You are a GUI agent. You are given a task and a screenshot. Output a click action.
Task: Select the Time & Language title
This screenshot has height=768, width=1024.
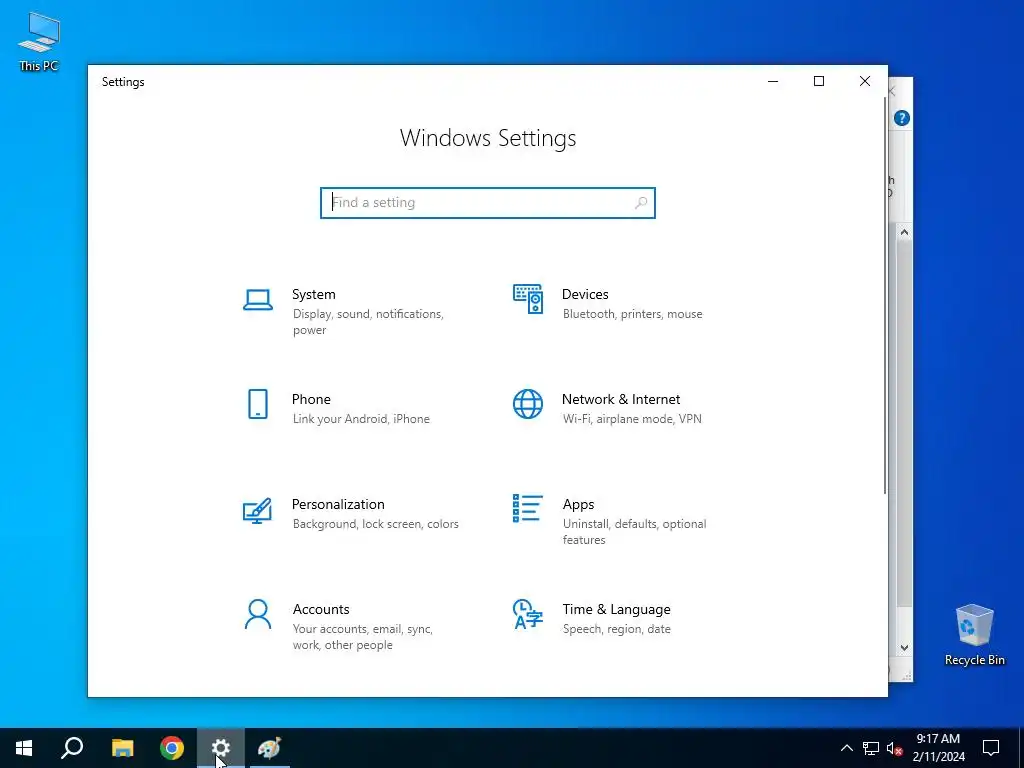[x=616, y=609]
